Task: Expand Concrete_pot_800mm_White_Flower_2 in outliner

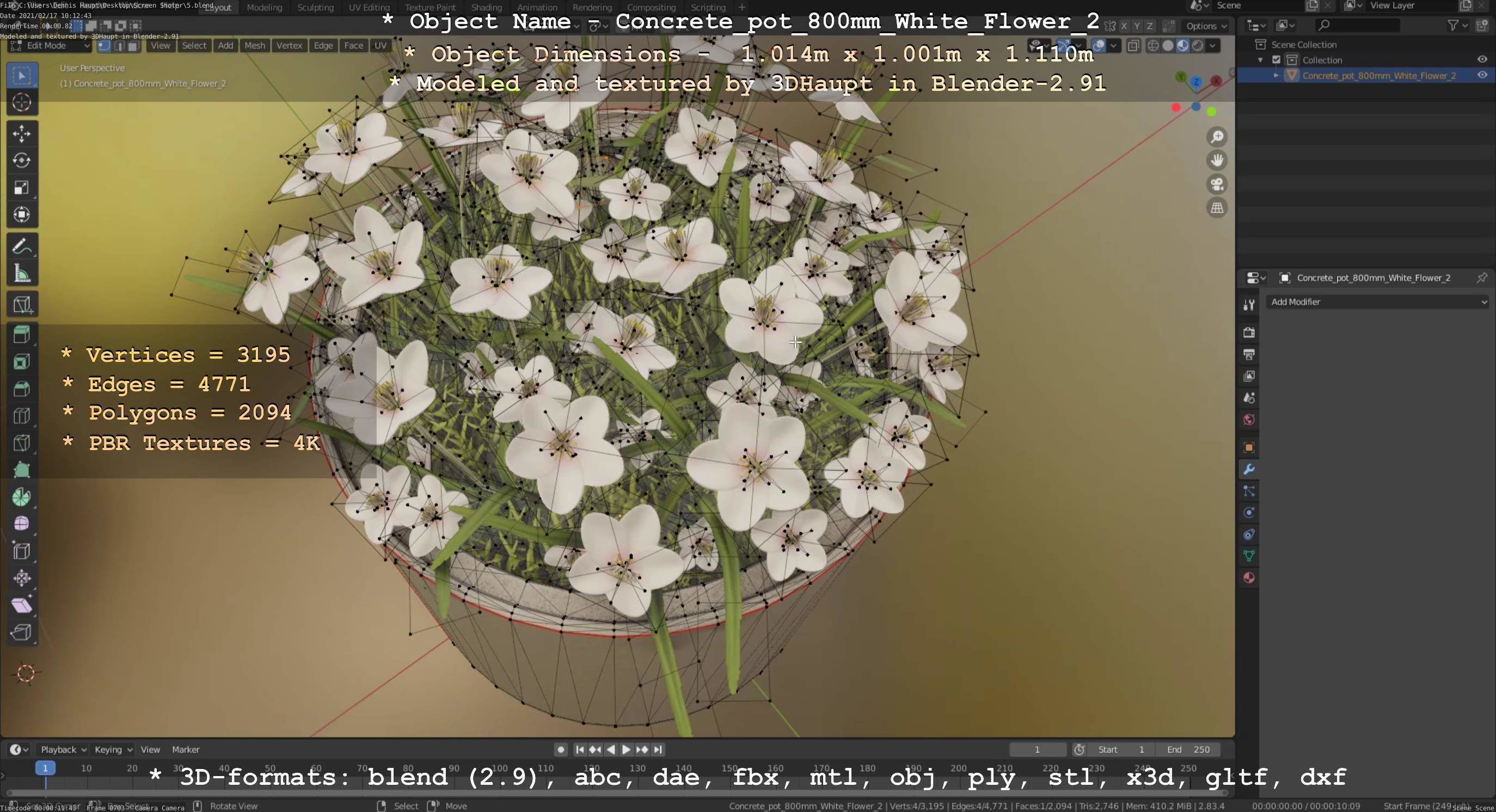Action: pos(1276,76)
